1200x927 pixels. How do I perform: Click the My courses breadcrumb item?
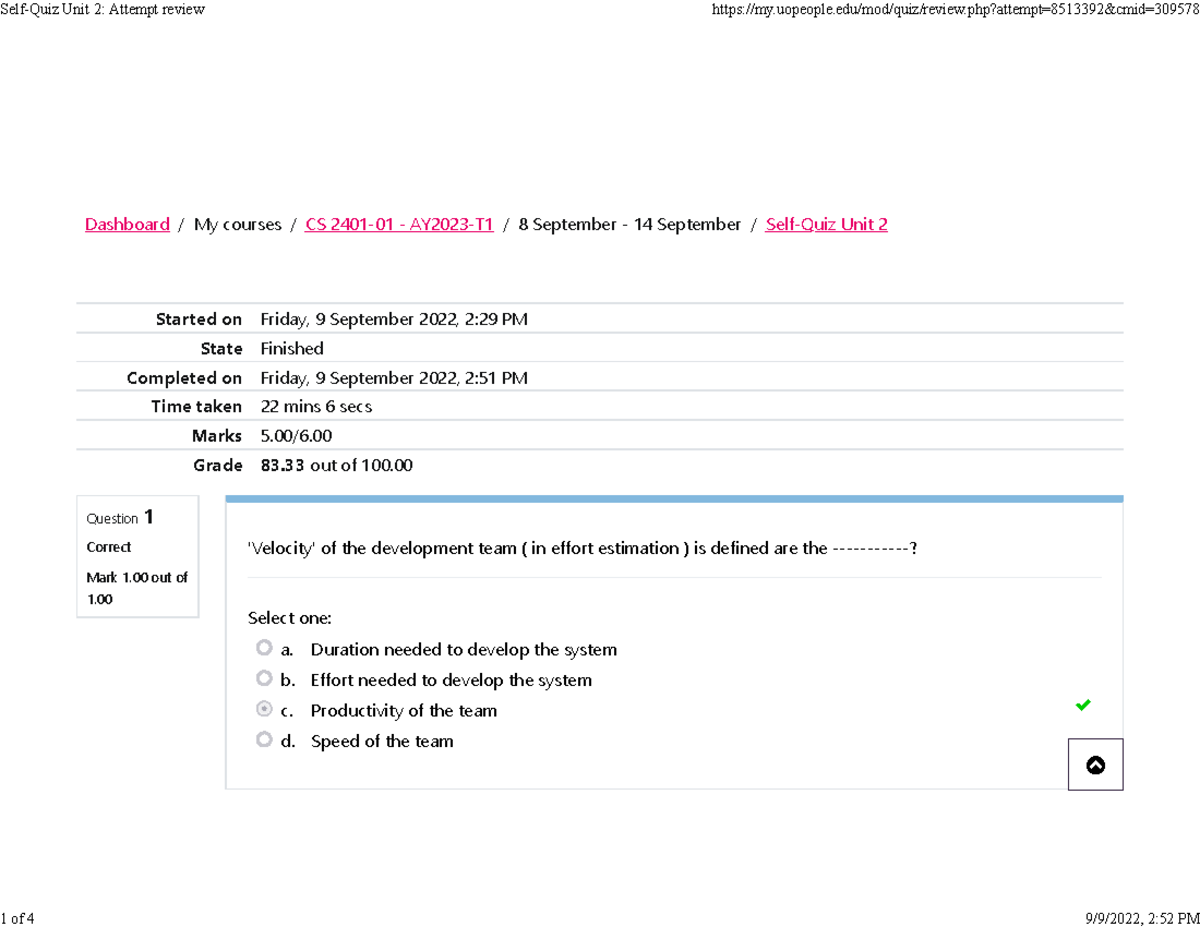pyautogui.click(x=238, y=224)
